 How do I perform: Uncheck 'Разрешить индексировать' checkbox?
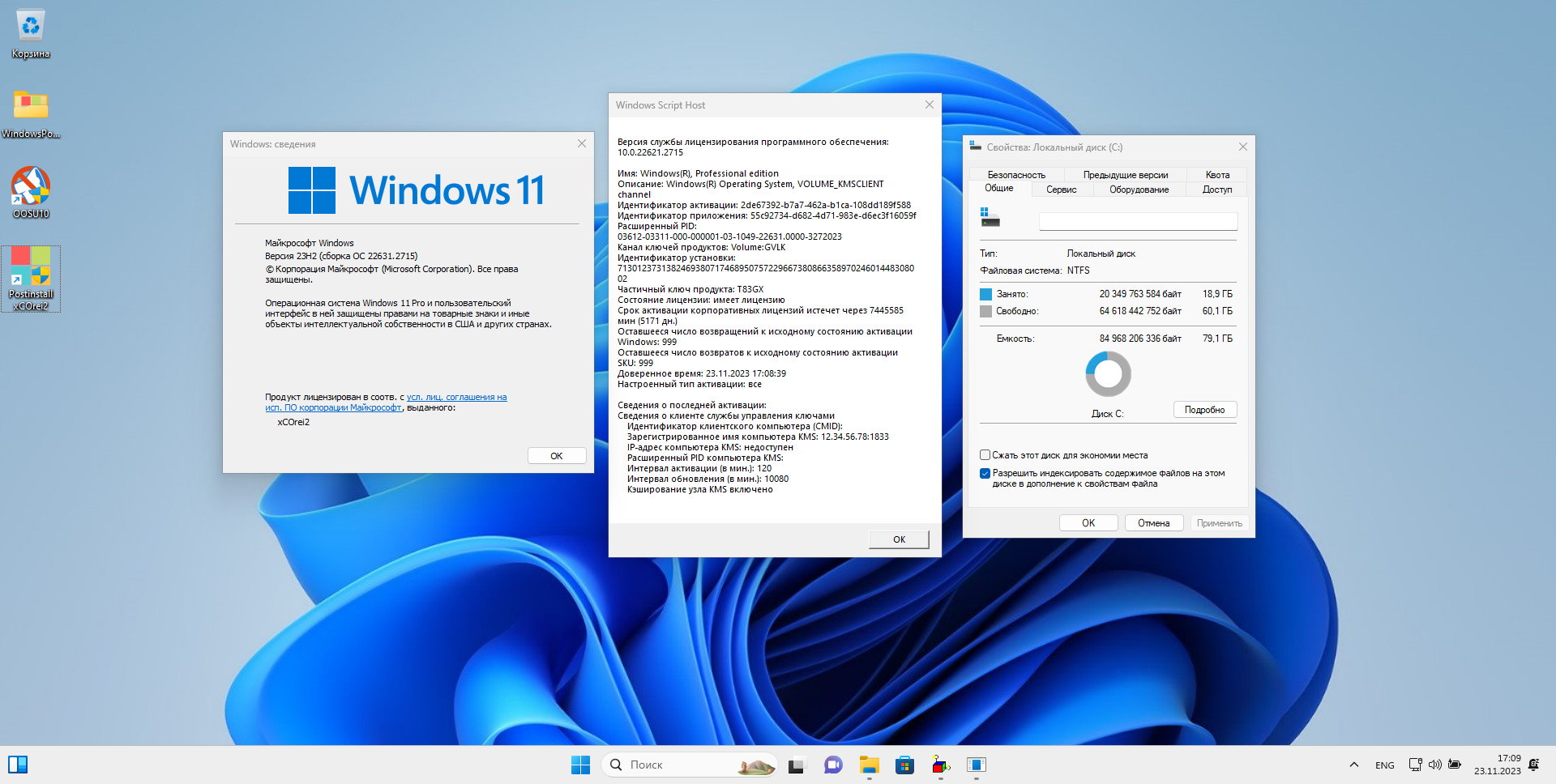pyautogui.click(x=985, y=474)
